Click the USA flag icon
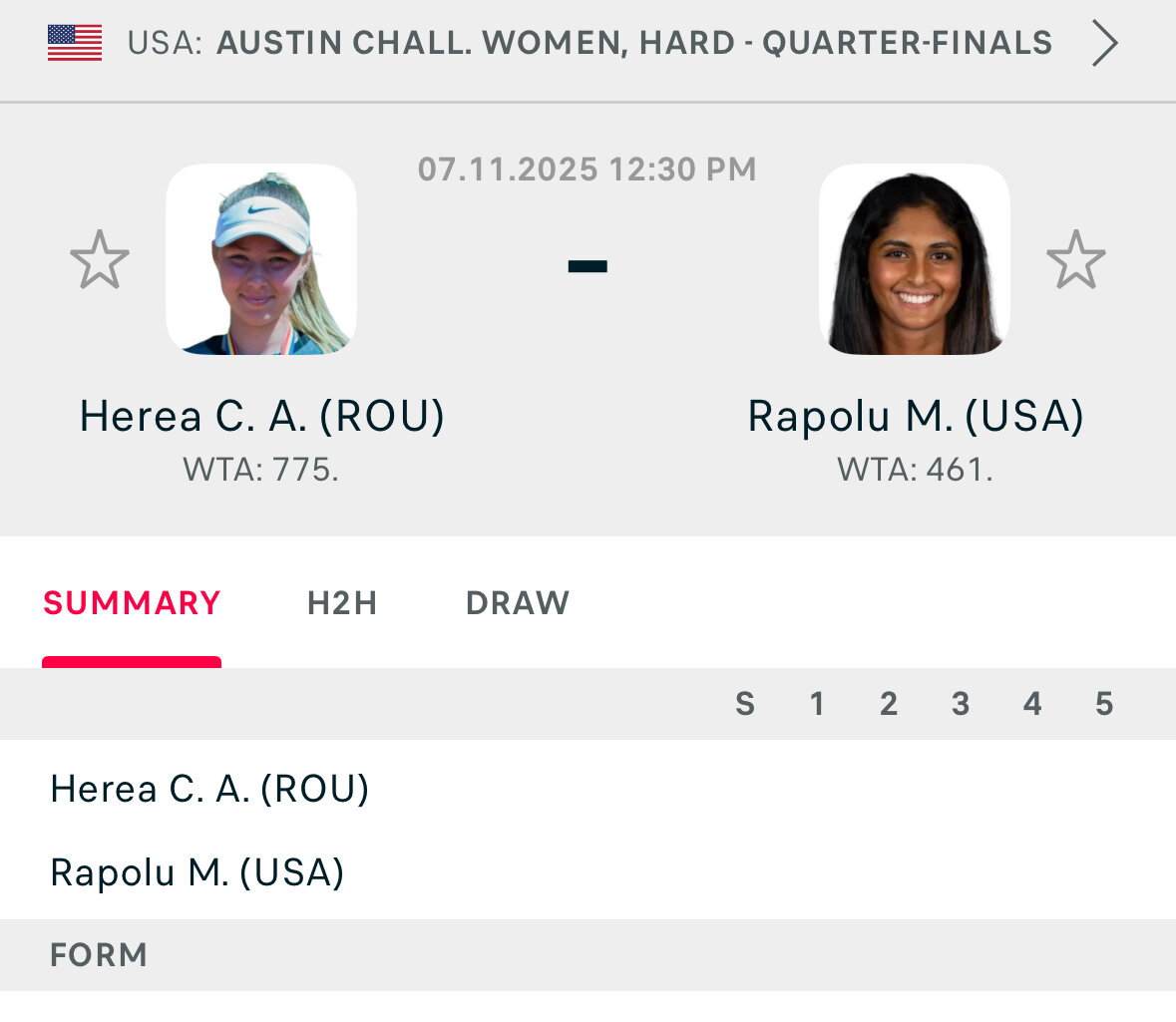 click(75, 43)
